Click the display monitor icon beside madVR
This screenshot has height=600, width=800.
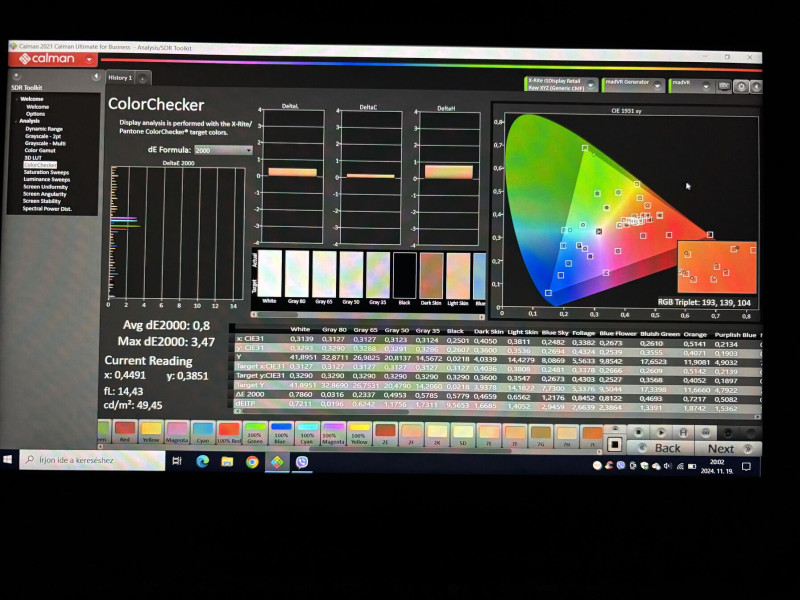(723, 86)
